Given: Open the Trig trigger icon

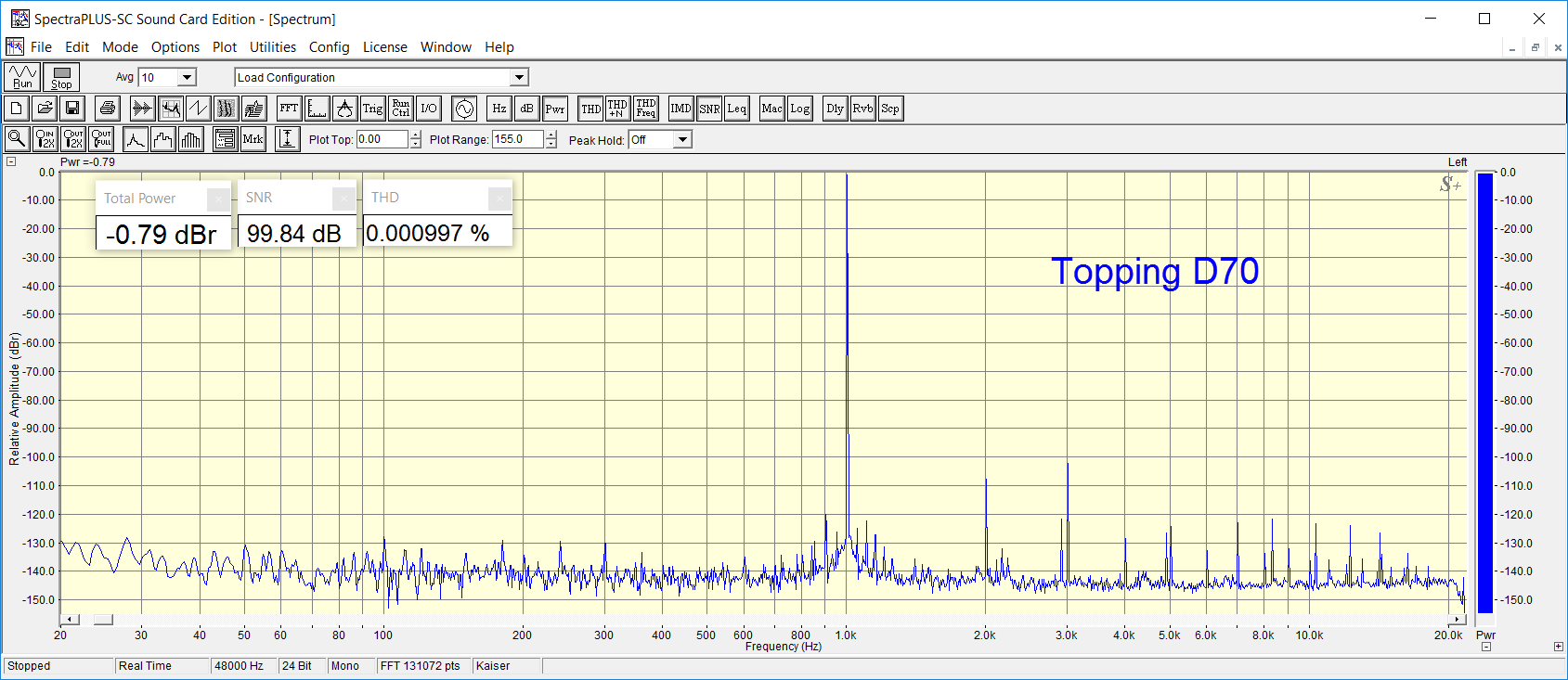Looking at the screenshot, I should 372,109.
